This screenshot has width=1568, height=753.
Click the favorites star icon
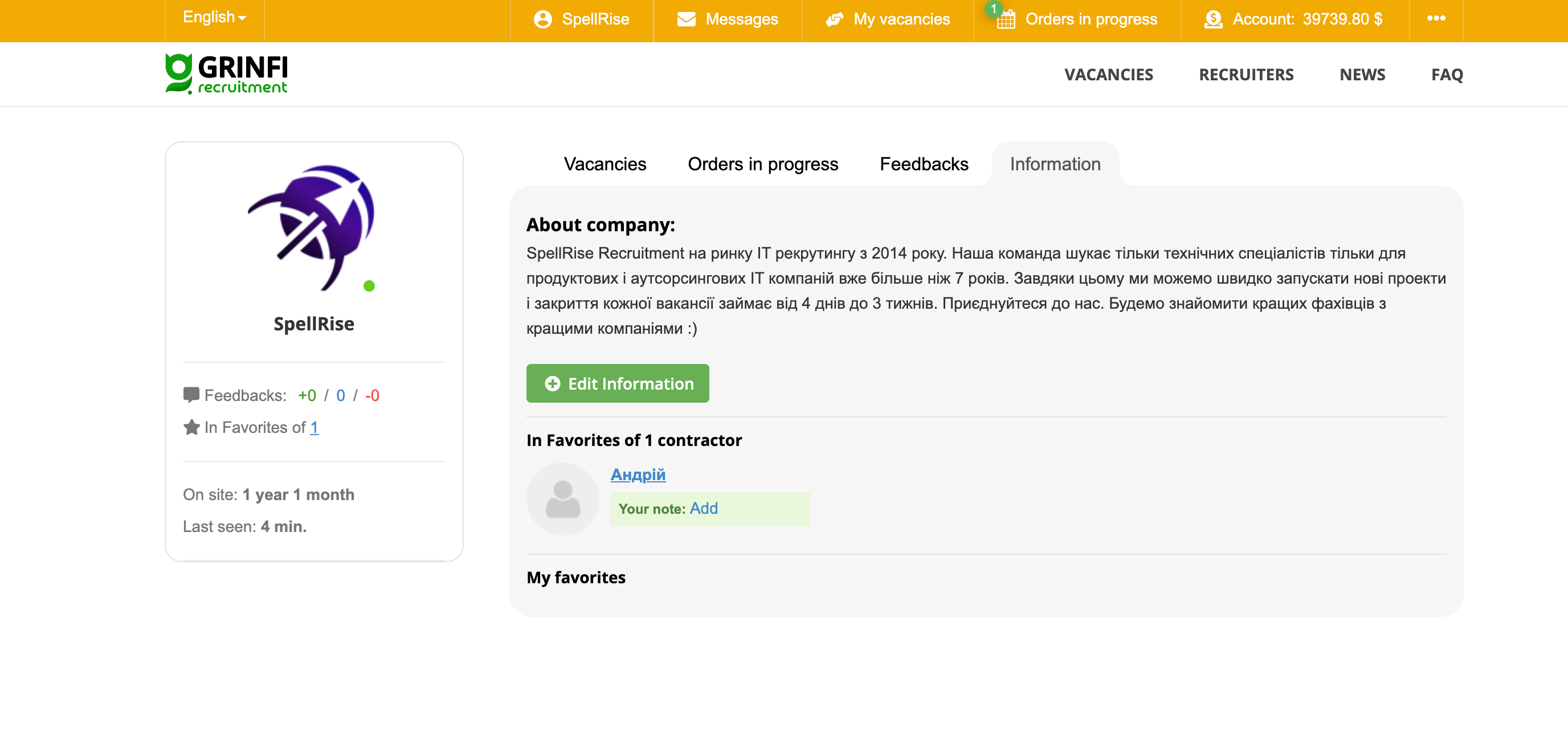coord(191,427)
